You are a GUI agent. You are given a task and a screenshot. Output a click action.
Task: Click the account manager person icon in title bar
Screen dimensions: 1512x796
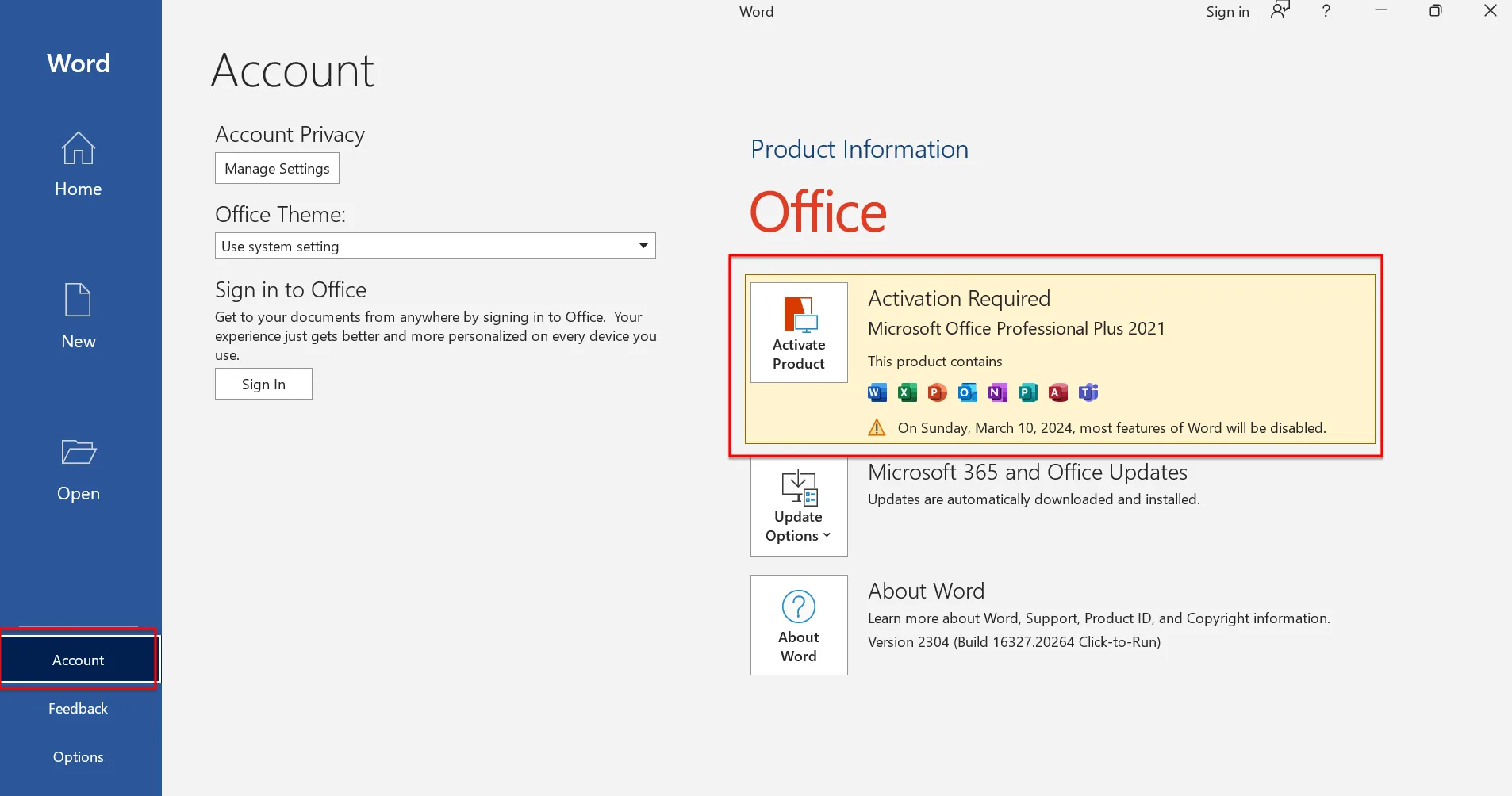point(1280,11)
